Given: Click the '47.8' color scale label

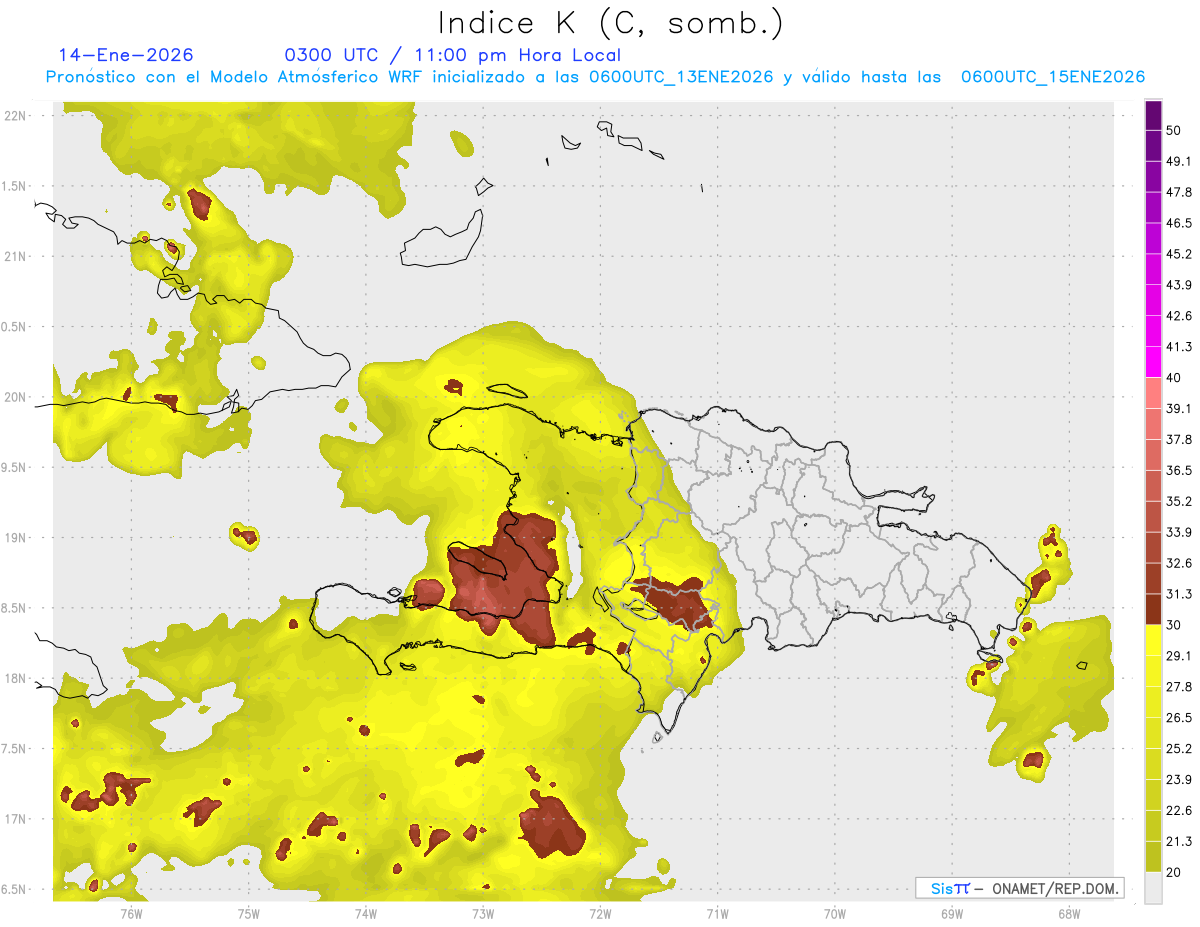Looking at the screenshot, I should 1179,192.
